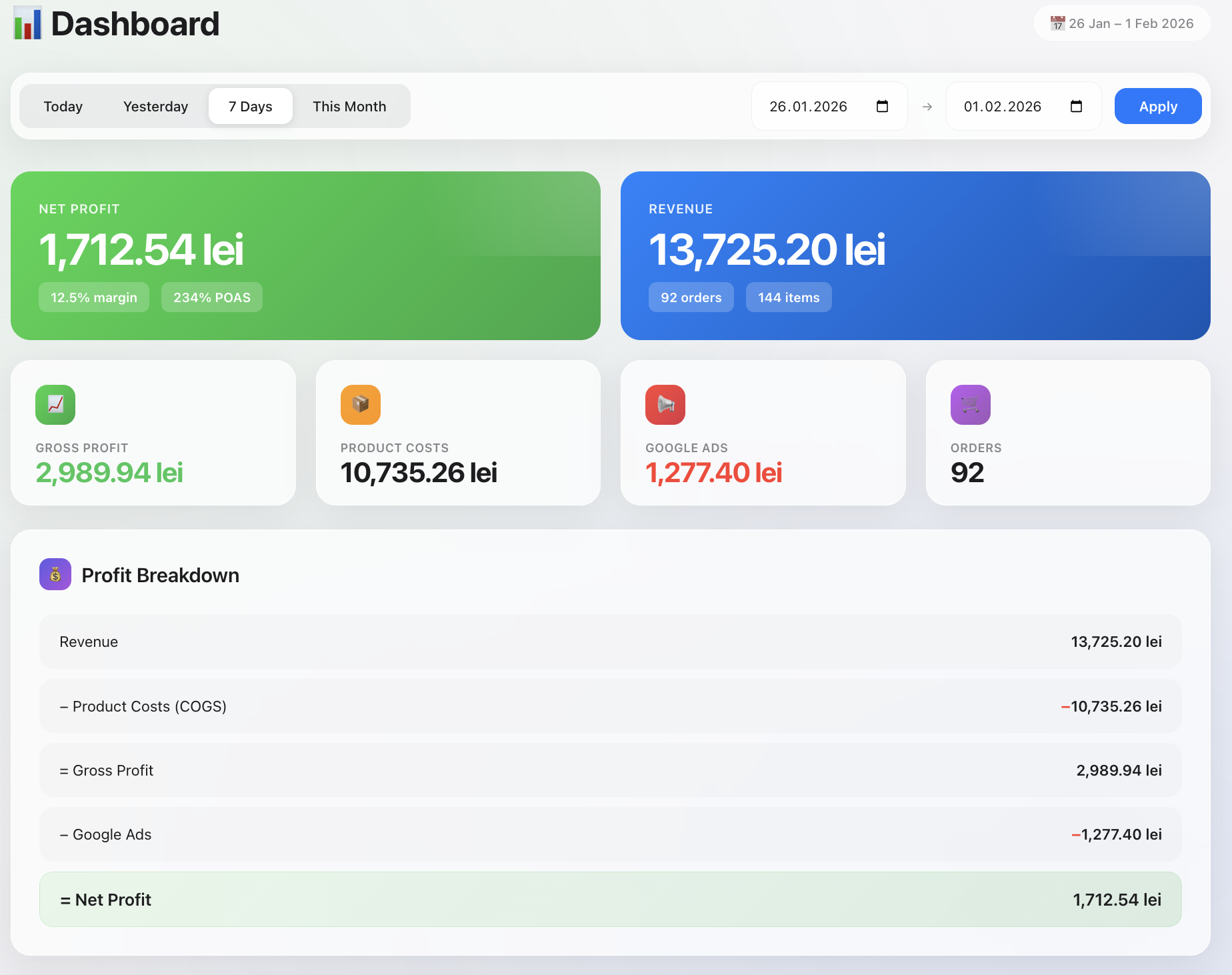Click the 26 Jan – 1 Feb 2026 badge
The height and width of the screenshot is (975, 1232).
(x=1122, y=23)
